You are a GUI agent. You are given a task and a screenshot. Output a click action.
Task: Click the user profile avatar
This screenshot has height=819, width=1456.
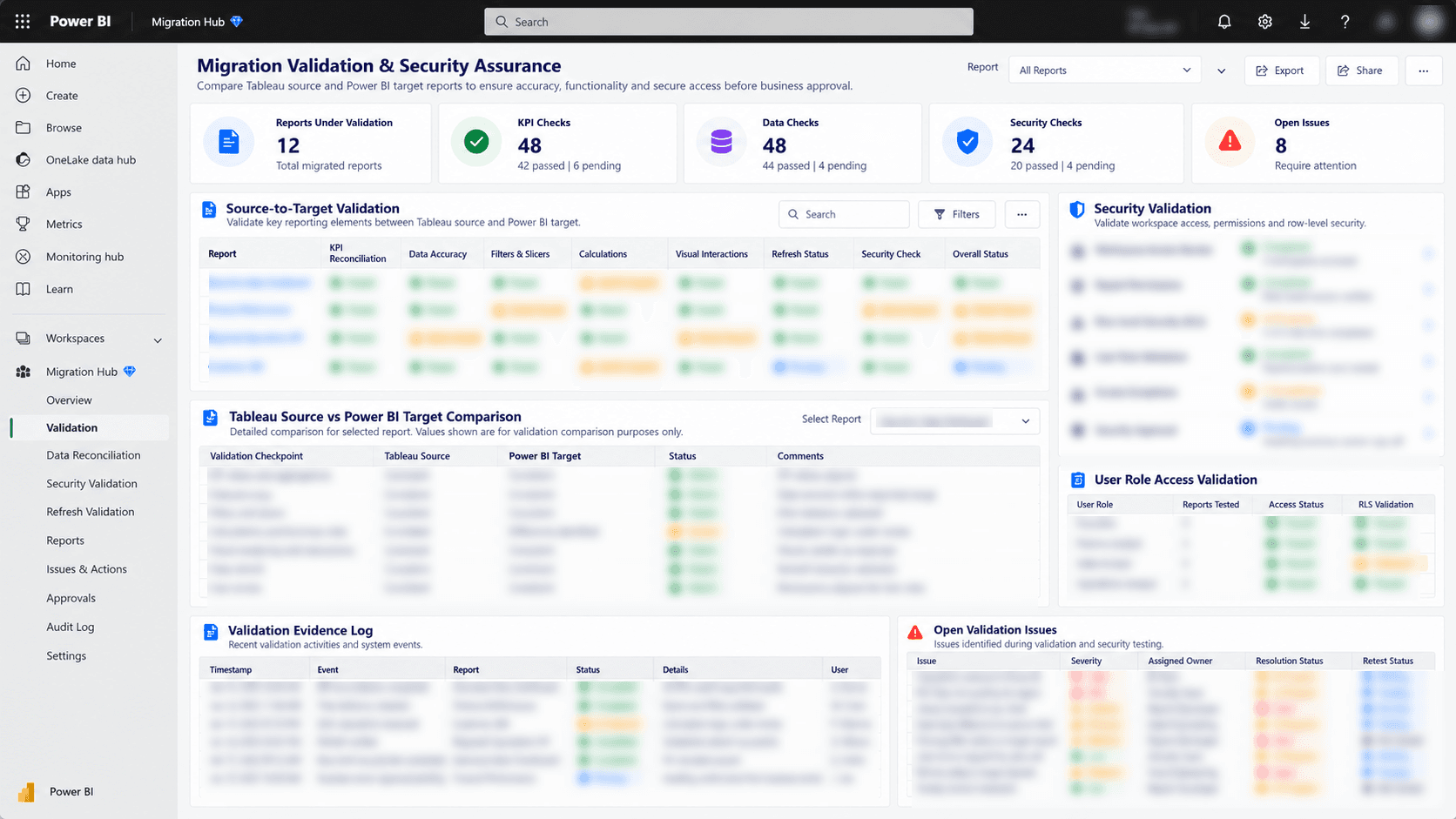click(1429, 22)
